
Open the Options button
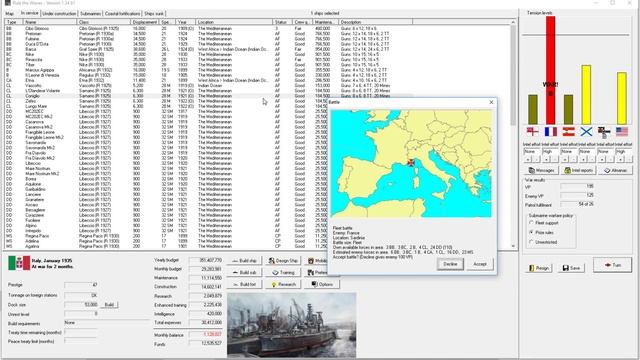(322, 284)
